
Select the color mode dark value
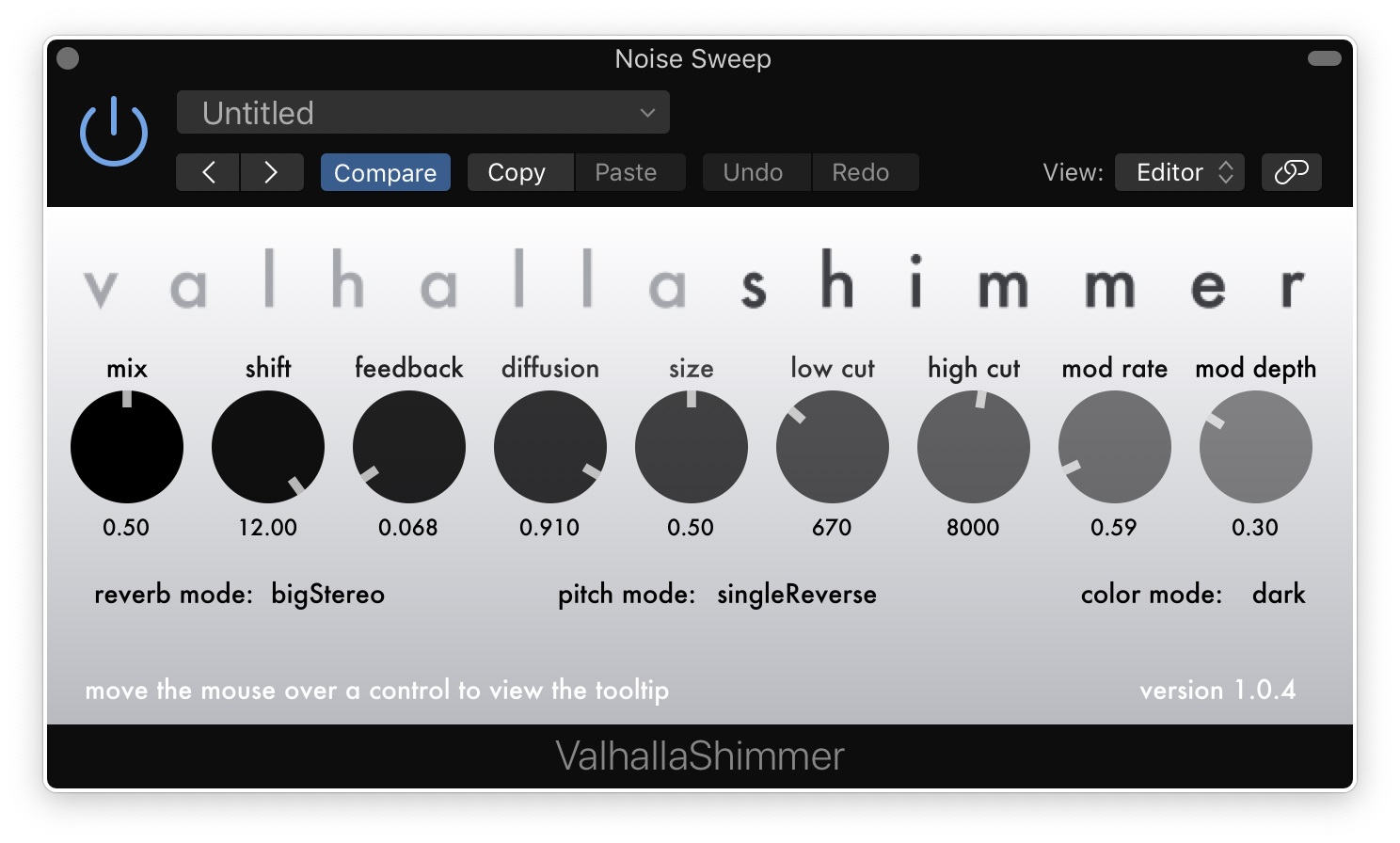[x=1279, y=594]
